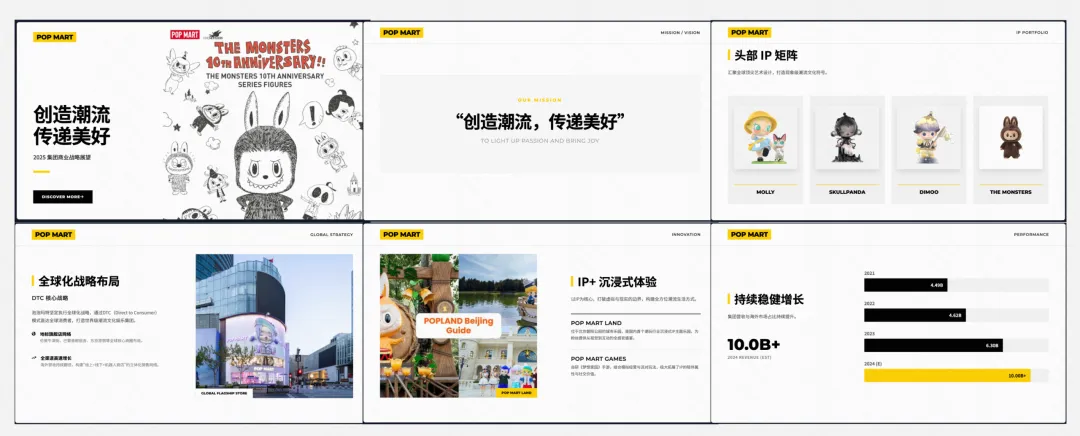Click the black 2022 revenue bar
The width and height of the screenshot is (1080, 436).
coord(915,315)
